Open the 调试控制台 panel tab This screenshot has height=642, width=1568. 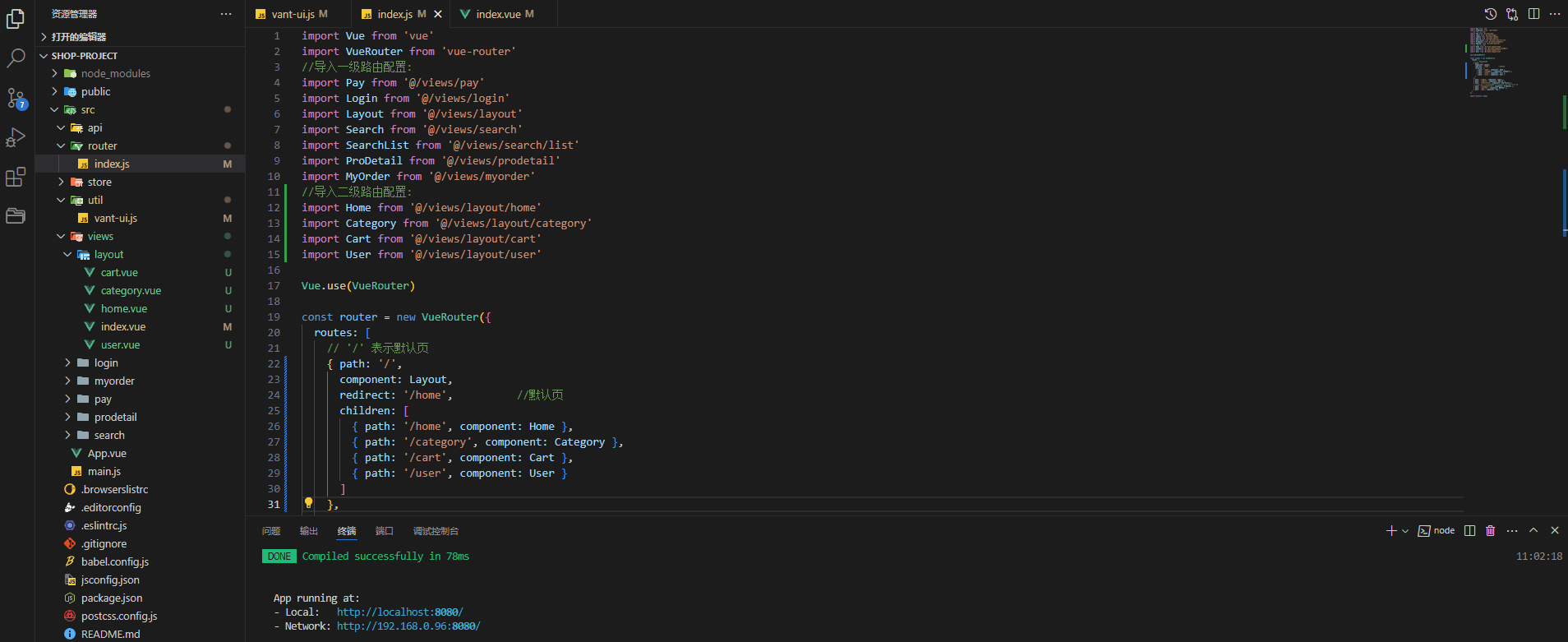click(436, 531)
